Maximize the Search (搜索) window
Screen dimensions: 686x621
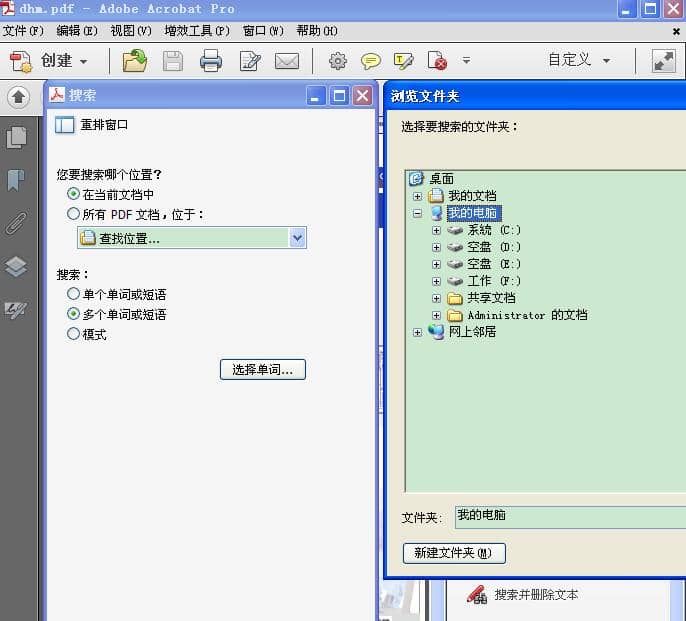tap(339, 95)
